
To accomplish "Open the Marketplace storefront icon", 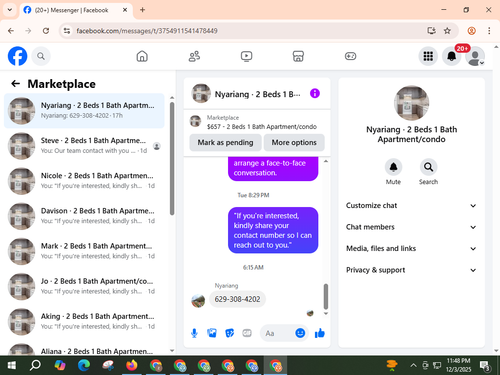I will click(x=298, y=56).
